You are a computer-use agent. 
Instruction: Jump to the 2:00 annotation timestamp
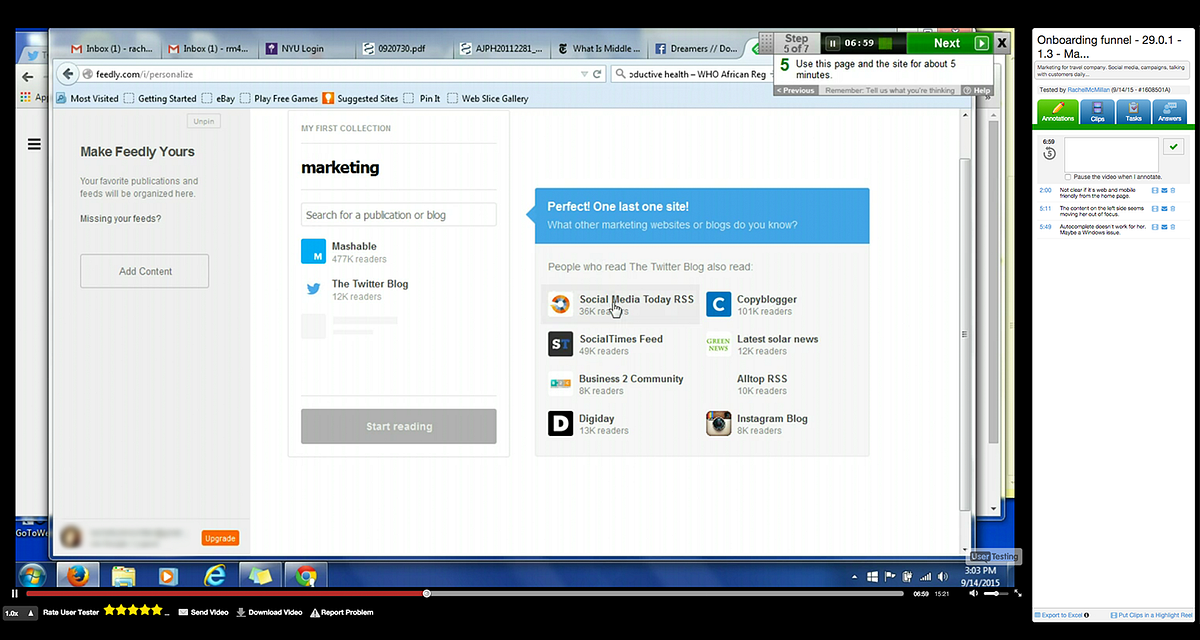coord(1045,189)
